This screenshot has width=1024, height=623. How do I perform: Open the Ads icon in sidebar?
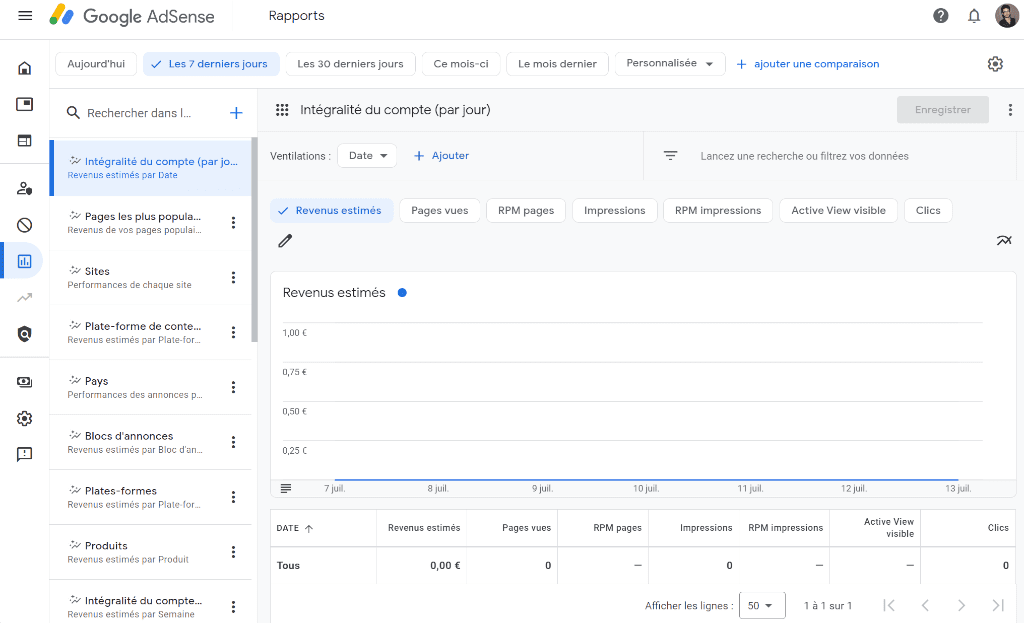pyautogui.click(x=24, y=104)
